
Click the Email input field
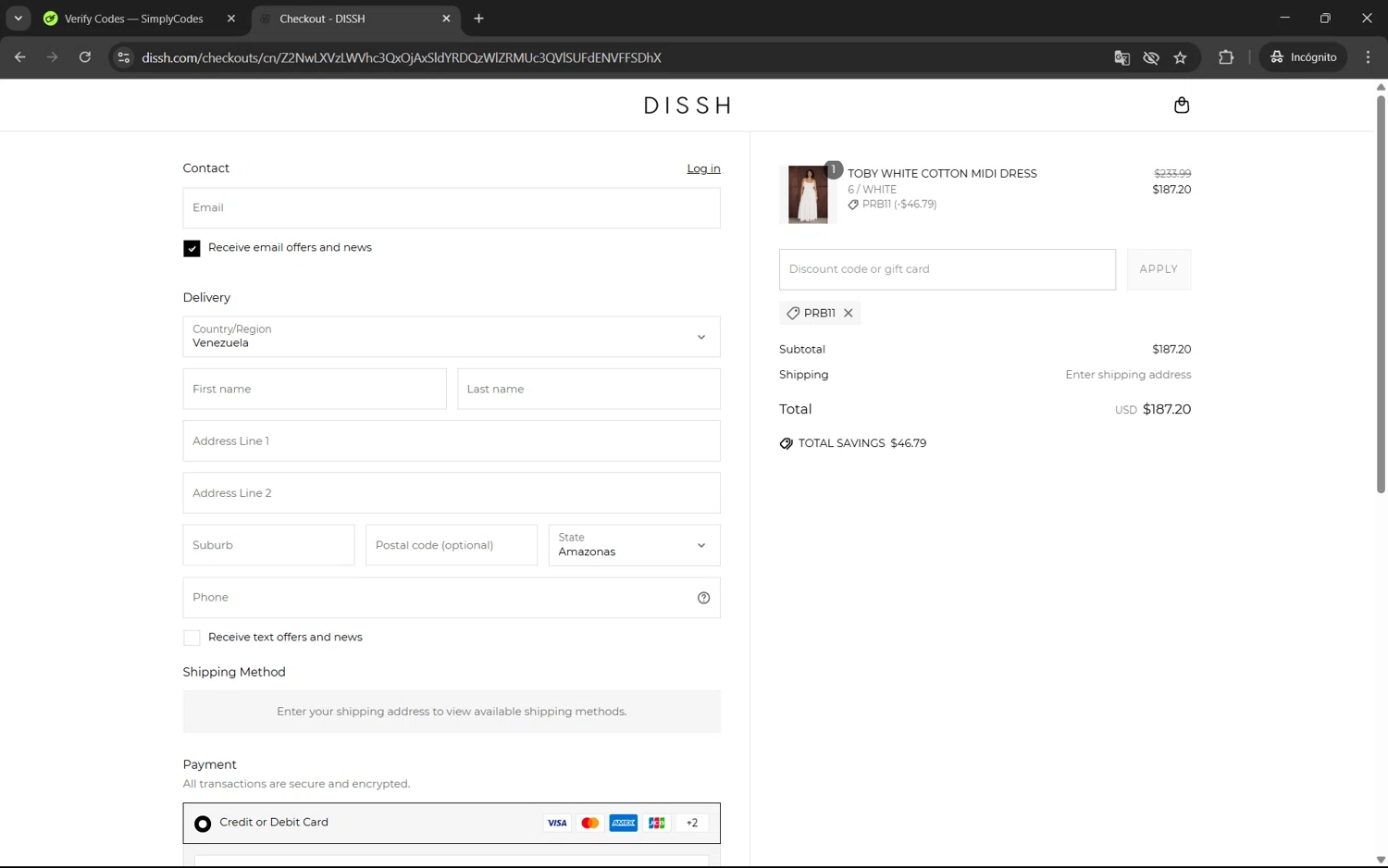coord(452,208)
